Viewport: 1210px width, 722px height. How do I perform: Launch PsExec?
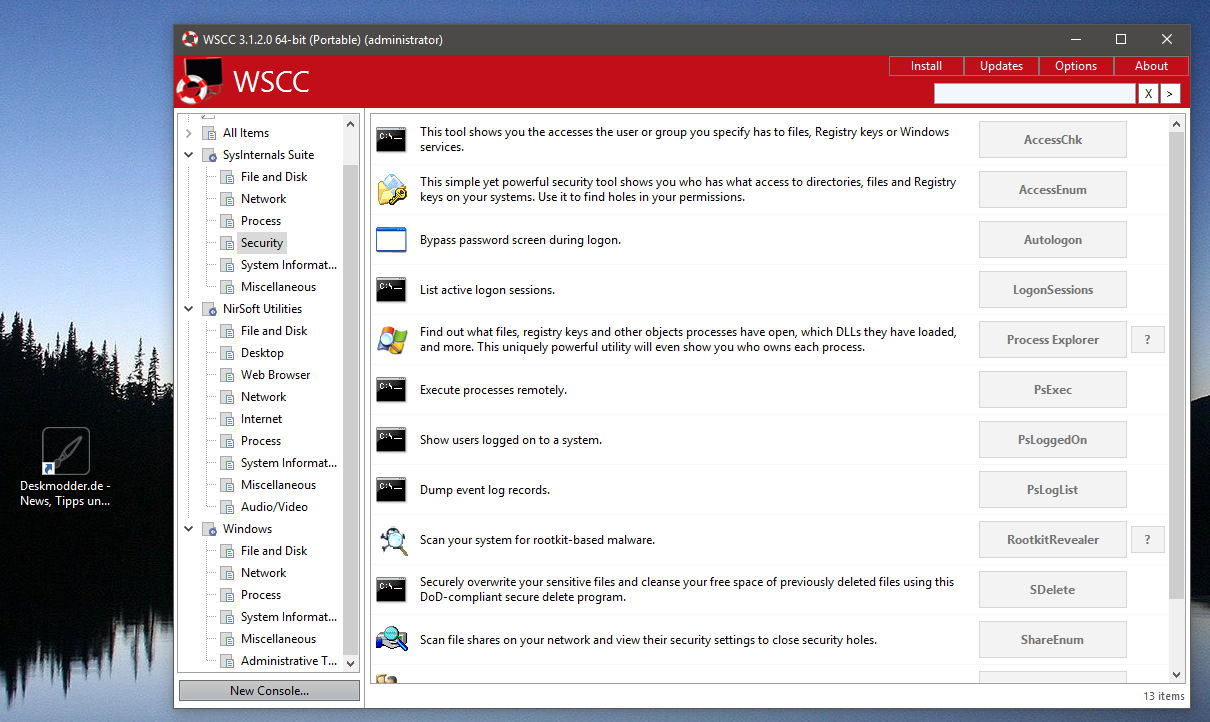point(1053,390)
